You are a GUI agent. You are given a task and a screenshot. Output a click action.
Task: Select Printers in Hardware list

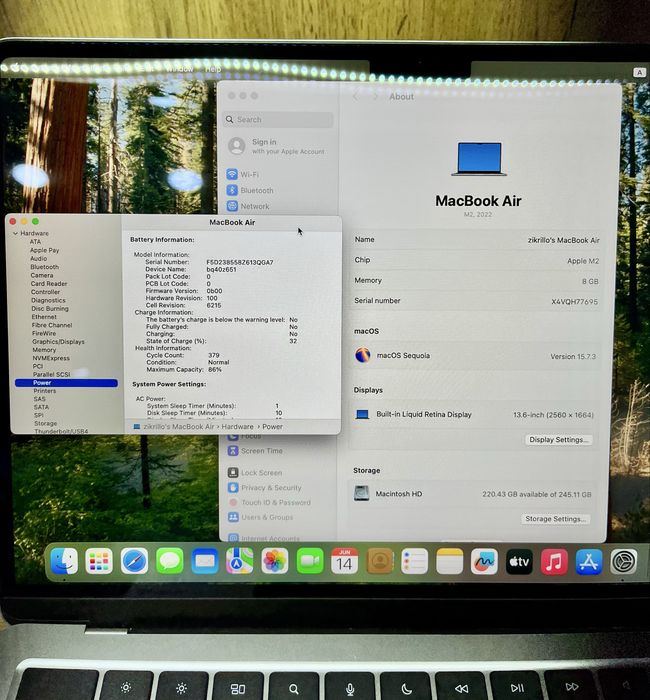coord(45,391)
